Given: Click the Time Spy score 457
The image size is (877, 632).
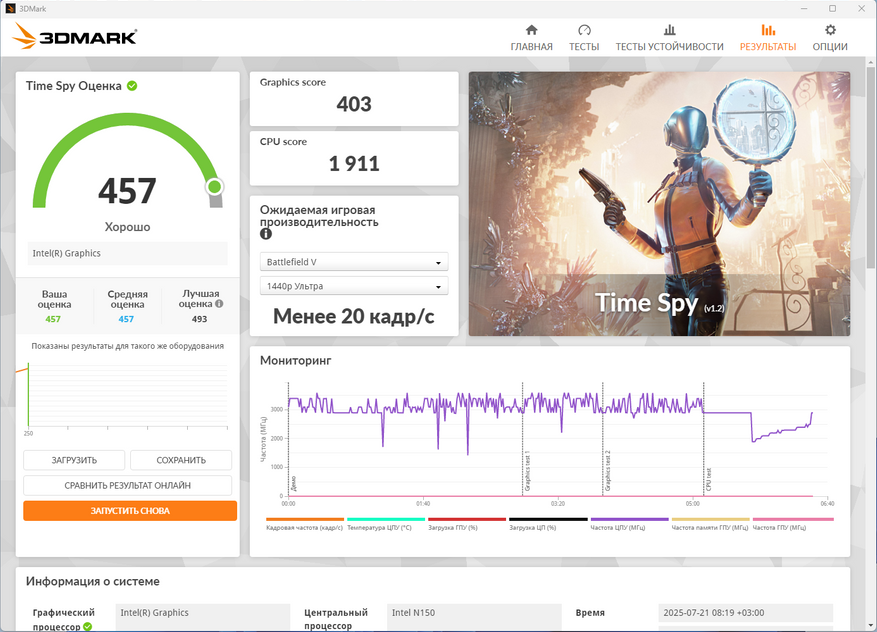Looking at the screenshot, I should click(127, 191).
